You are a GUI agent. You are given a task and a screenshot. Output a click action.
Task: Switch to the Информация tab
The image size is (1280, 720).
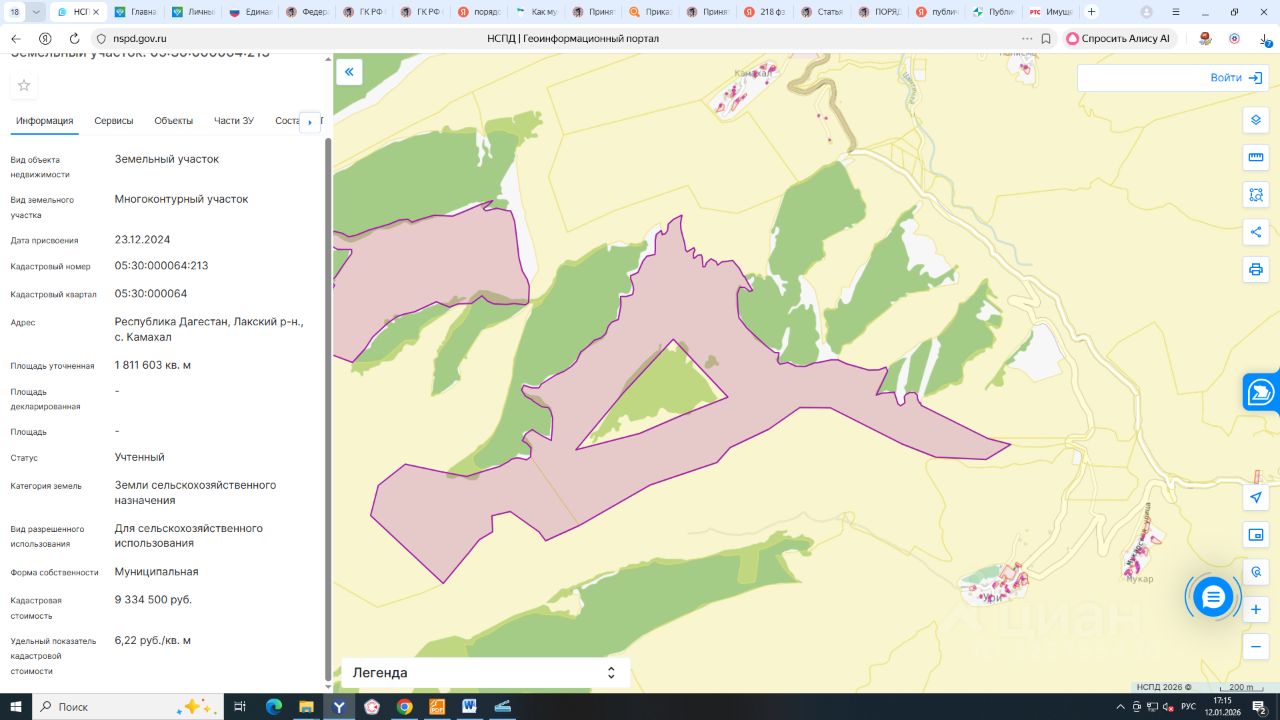click(45, 121)
